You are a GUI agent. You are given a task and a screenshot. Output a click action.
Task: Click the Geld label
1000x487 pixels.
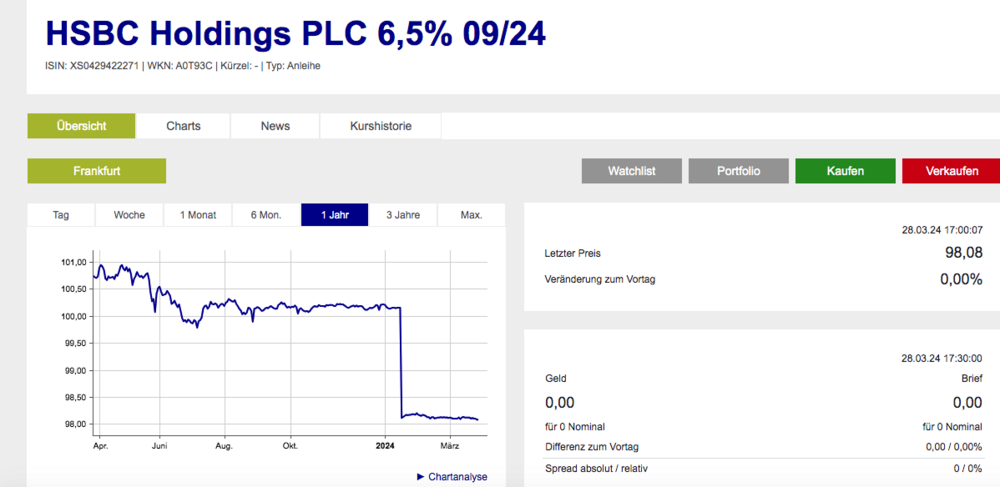pyautogui.click(x=555, y=379)
